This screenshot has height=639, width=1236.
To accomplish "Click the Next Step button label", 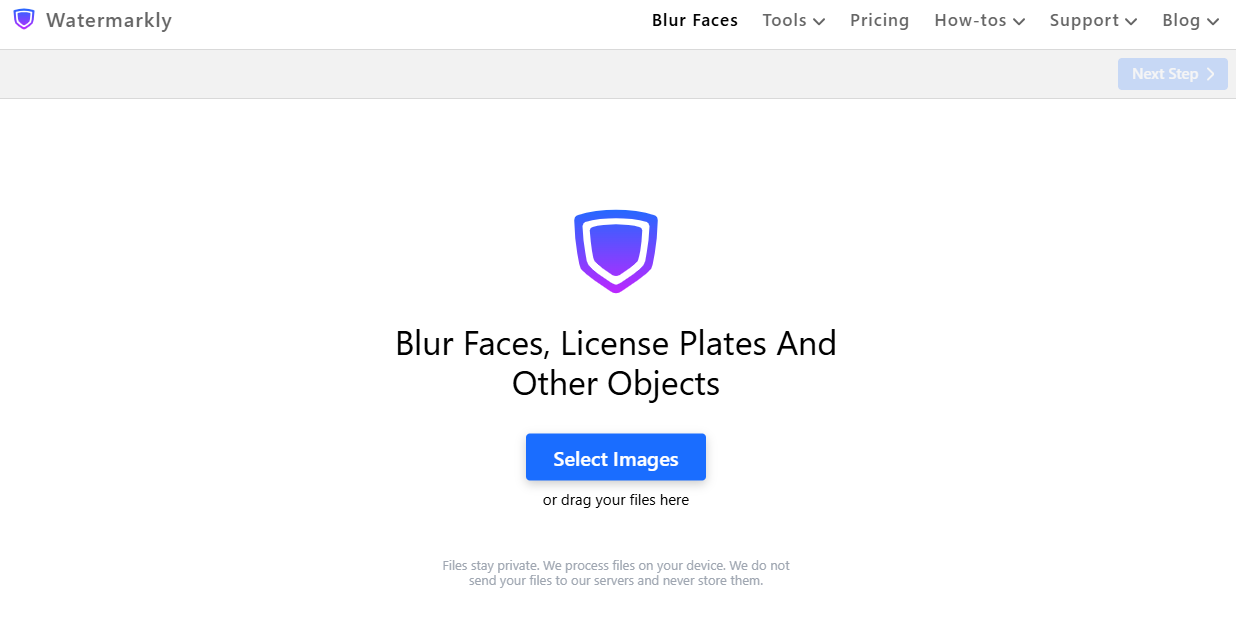I will 1164,74.
